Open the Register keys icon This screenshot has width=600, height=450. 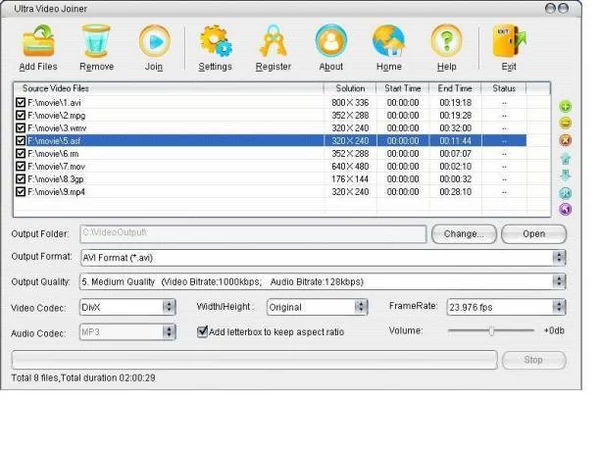(273, 41)
